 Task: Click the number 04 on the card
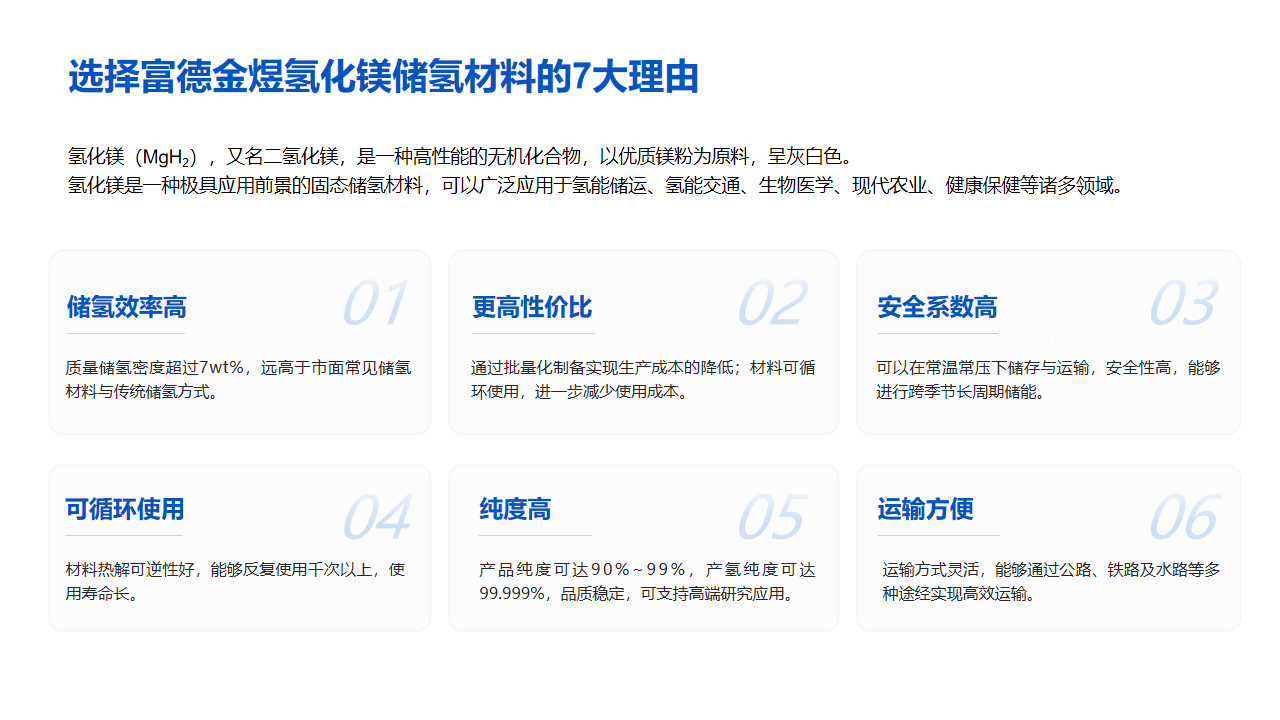(x=377, y=518)
